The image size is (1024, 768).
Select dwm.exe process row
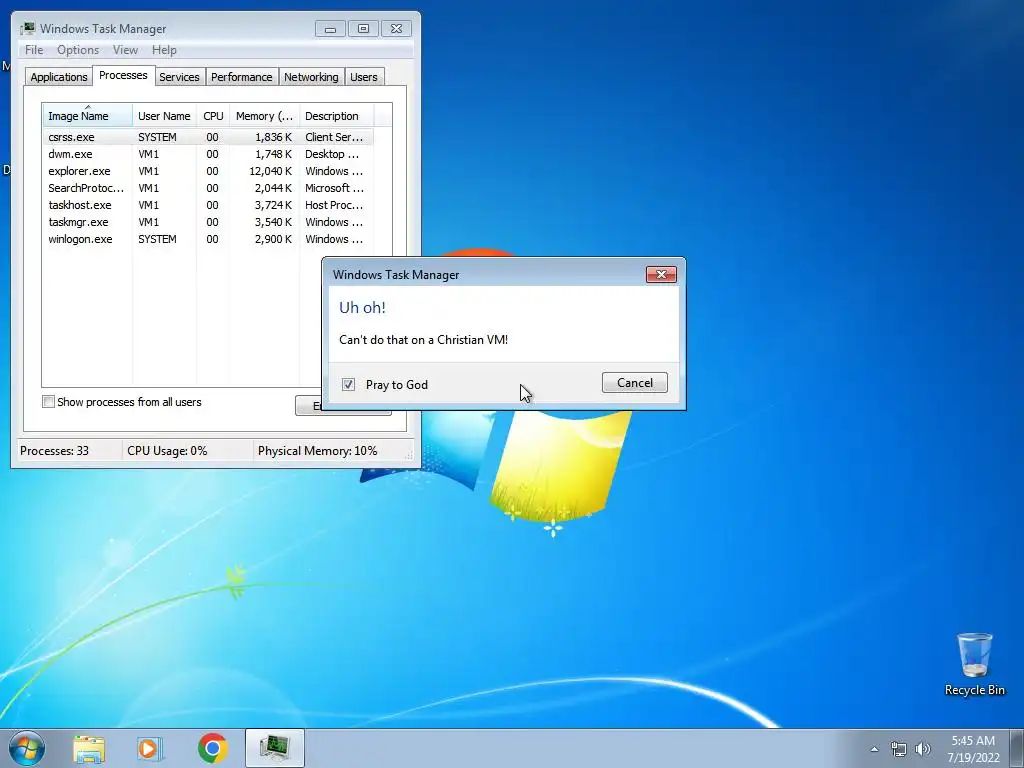(x=208, y=154)
